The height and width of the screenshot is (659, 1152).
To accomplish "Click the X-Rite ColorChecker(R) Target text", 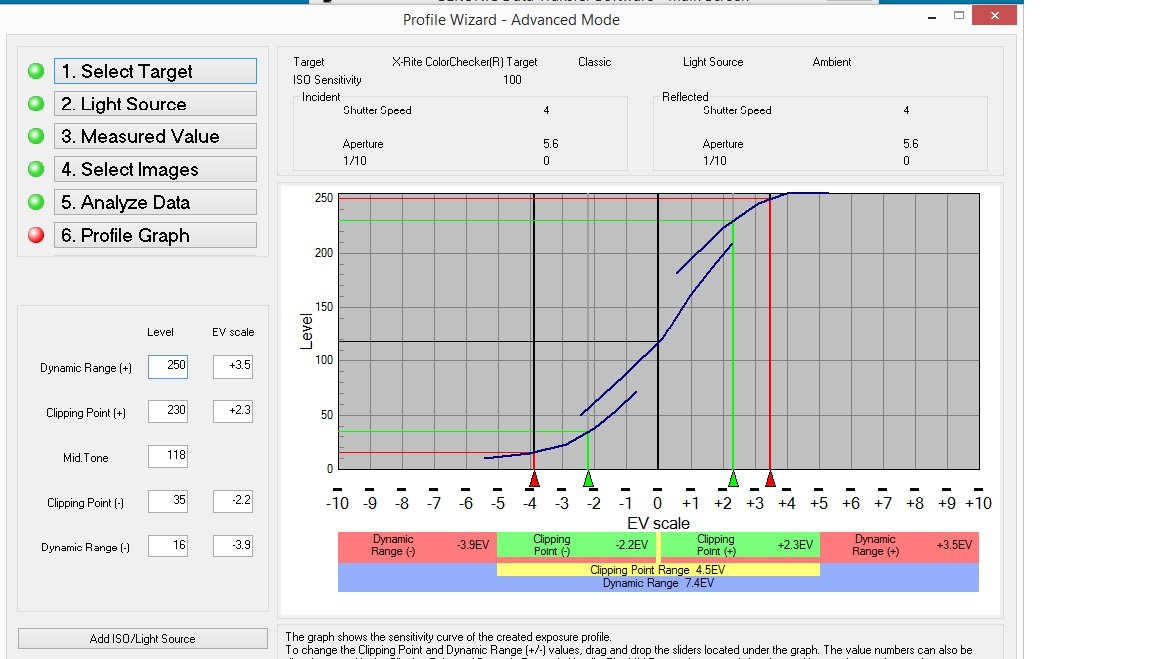I will click(464, 62).
